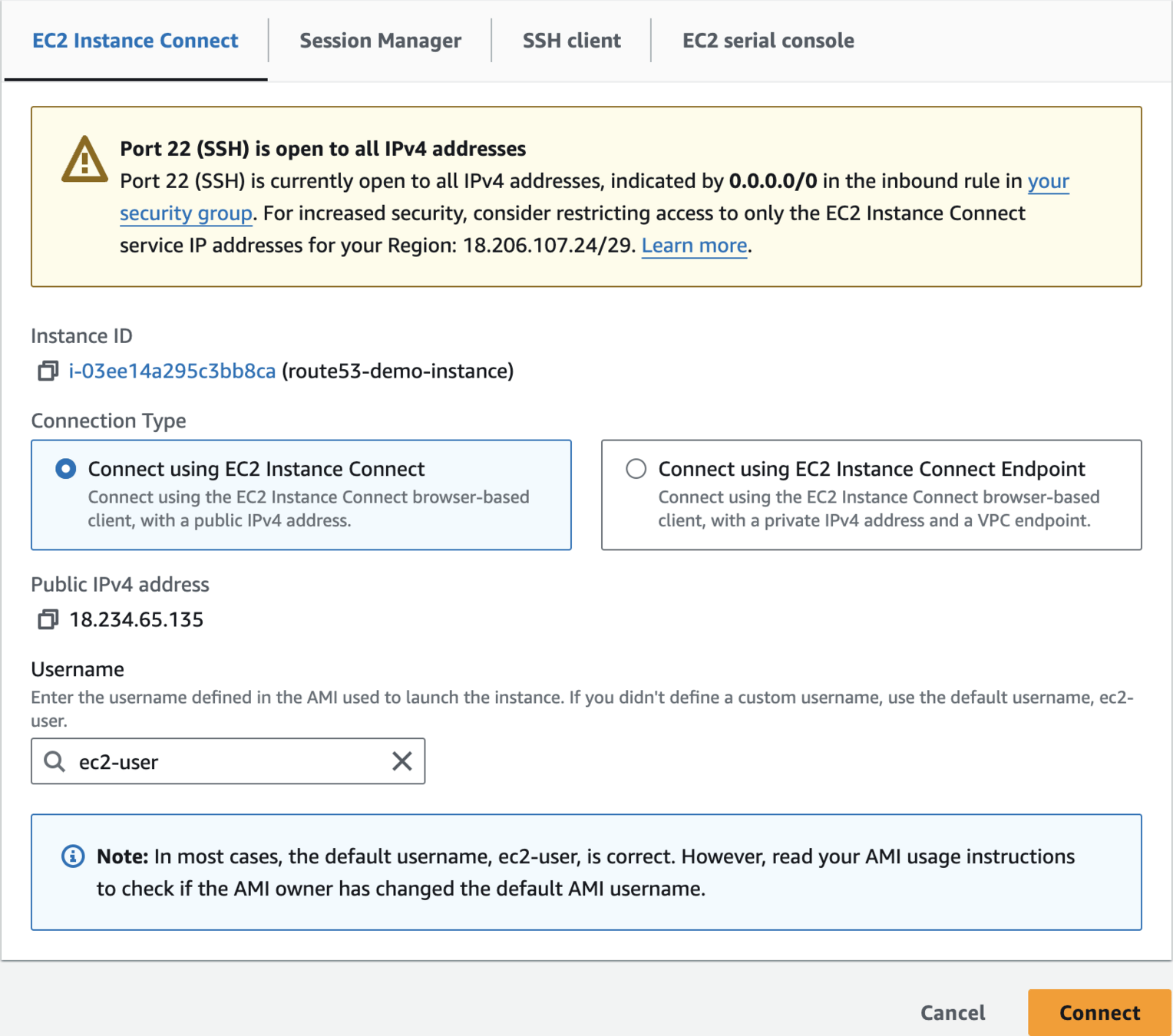The image size is (1173, 1036).
Task: Open the EC2 serial console tab
Action: 768,41
